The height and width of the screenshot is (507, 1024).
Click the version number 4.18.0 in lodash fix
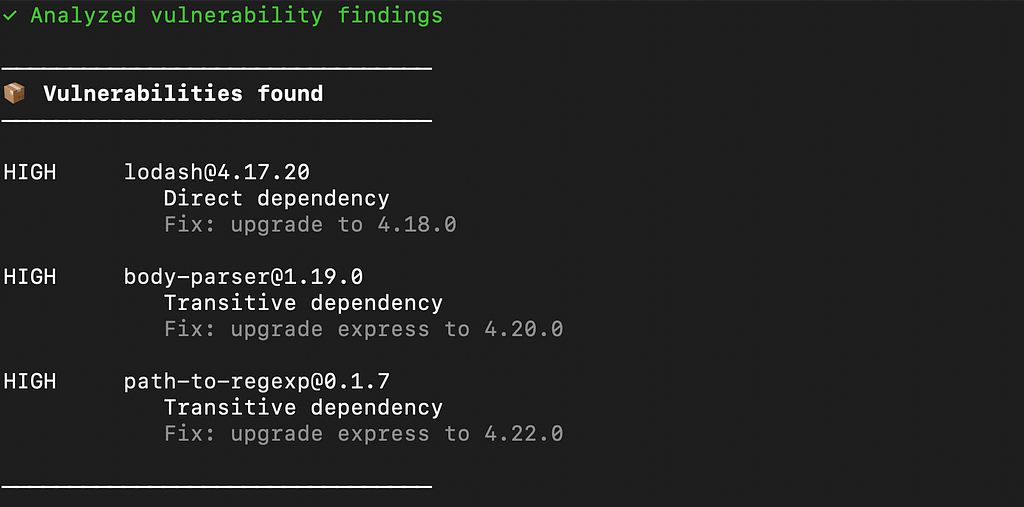(x=417, y=225)
